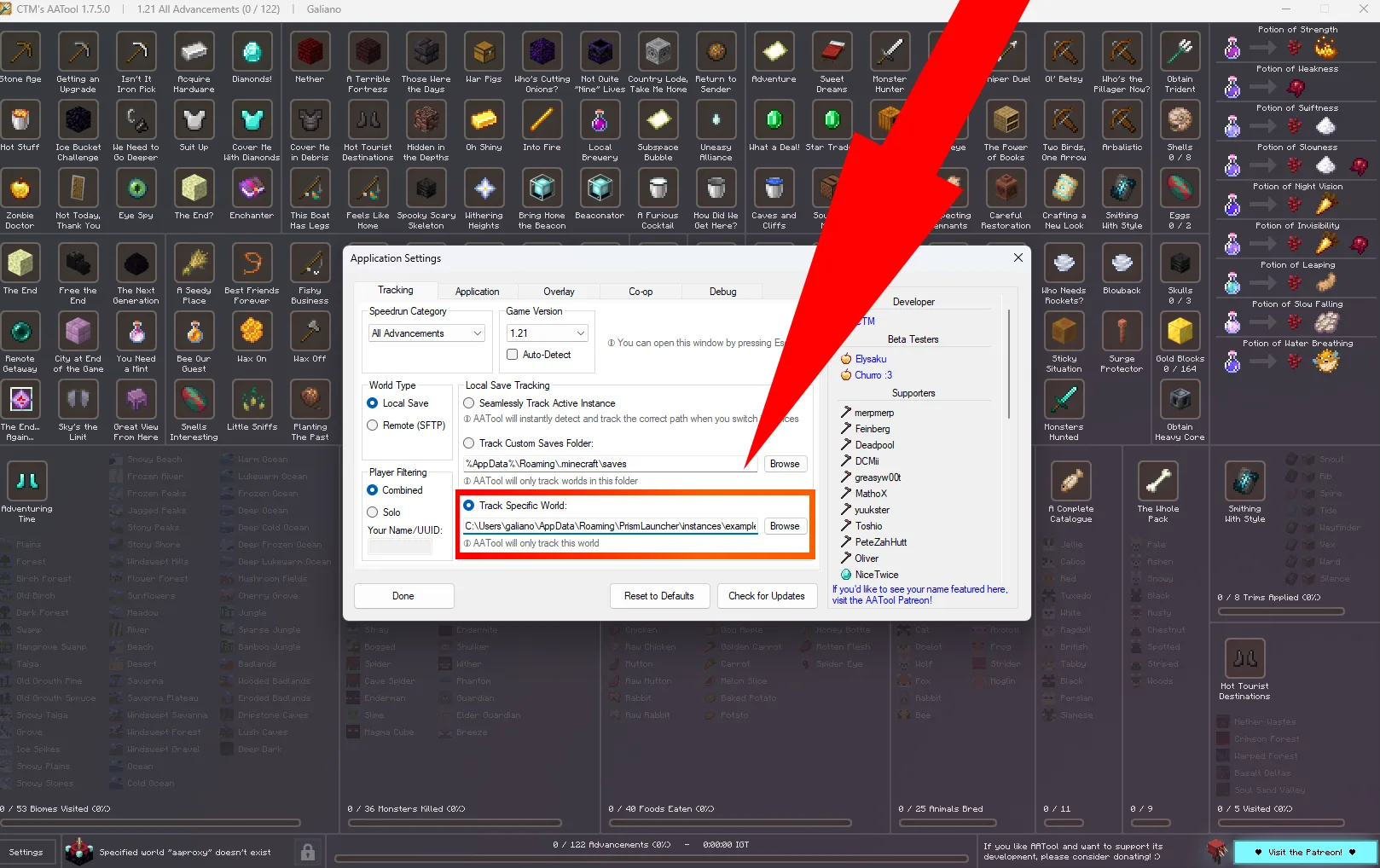Click the lock icon in the status bar
This screenshot has height=868, width=1380.
coord(308,852)
